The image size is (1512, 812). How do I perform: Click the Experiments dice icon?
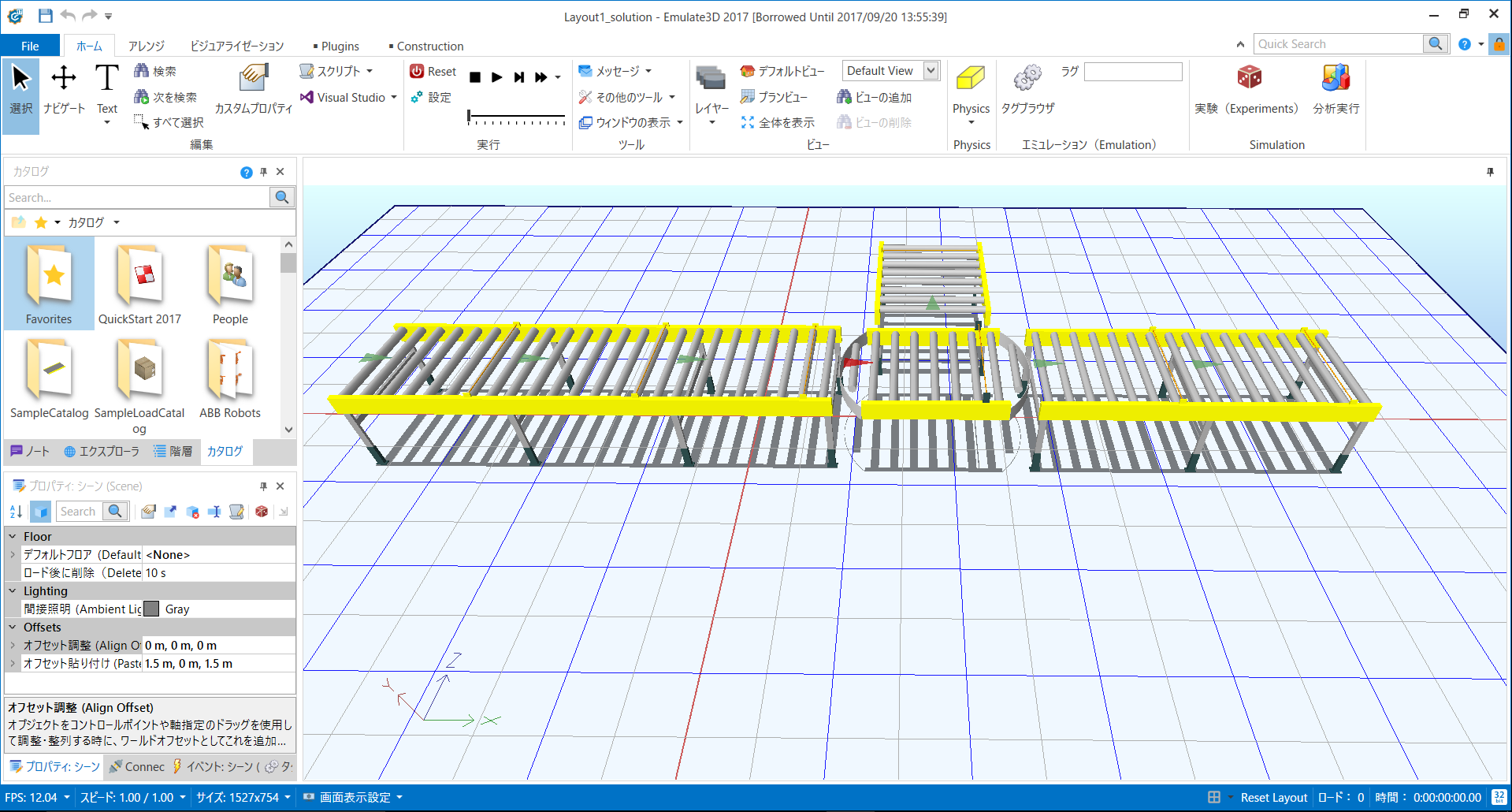point(1249,78)
